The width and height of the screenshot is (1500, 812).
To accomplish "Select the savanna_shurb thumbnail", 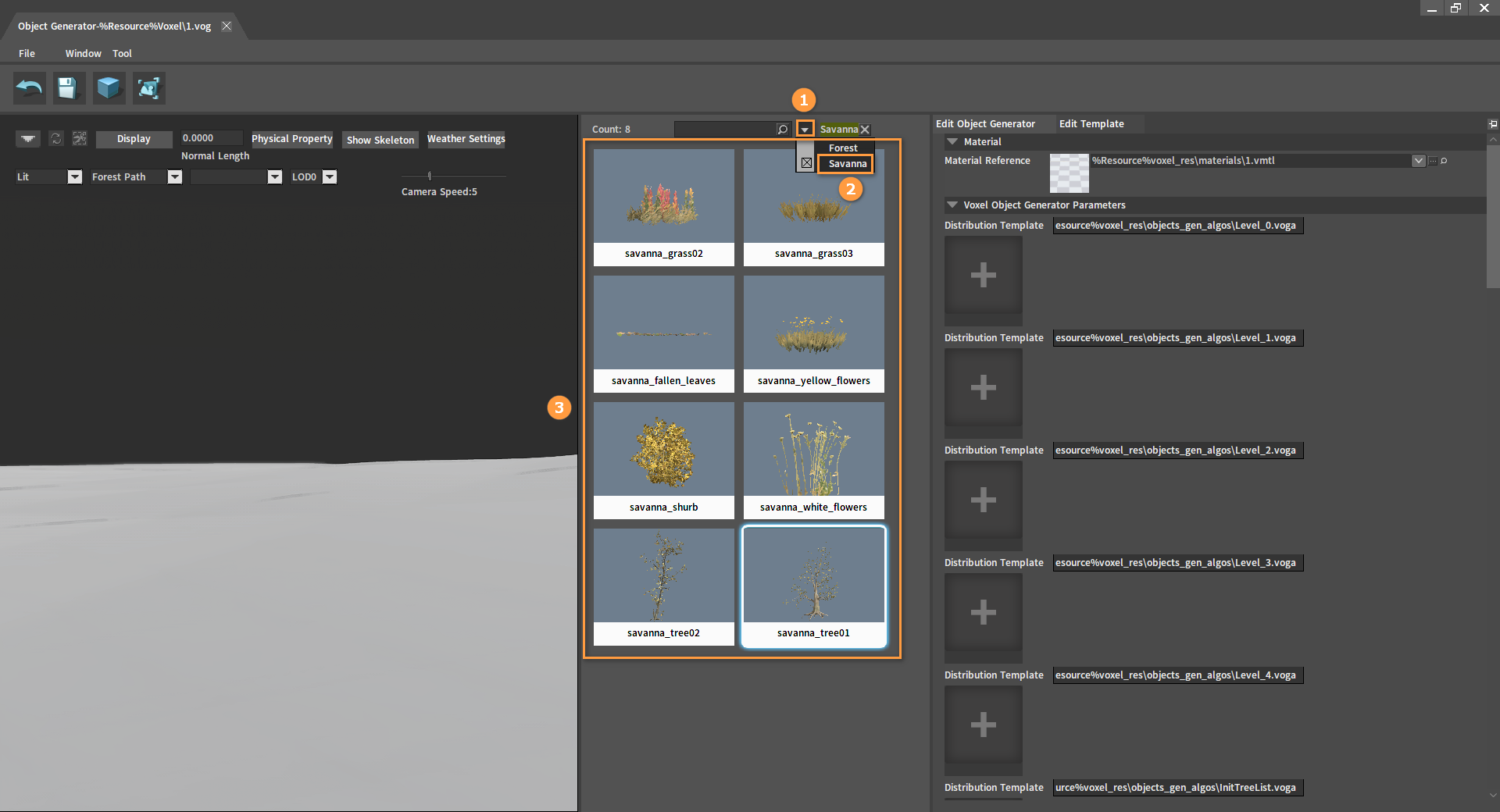I will coord(663,461).
